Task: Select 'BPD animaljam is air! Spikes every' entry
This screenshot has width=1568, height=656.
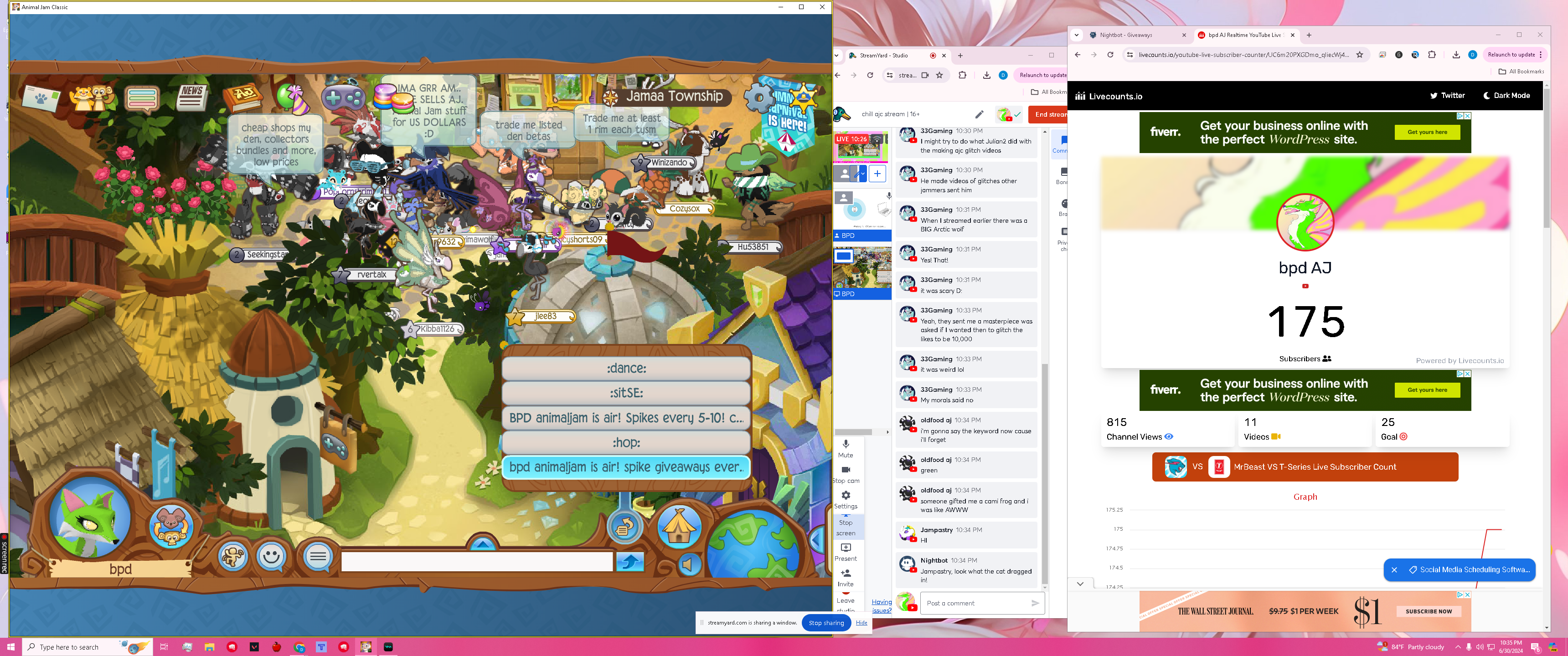Action: point(626,417)
